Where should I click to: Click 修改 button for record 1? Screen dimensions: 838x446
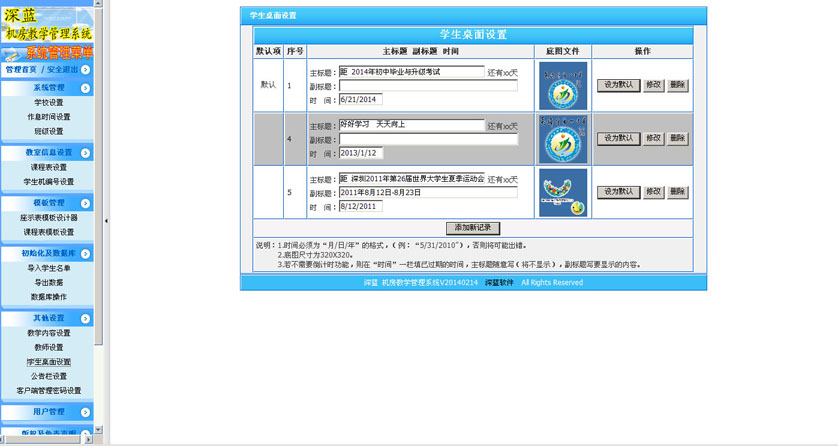653,86
